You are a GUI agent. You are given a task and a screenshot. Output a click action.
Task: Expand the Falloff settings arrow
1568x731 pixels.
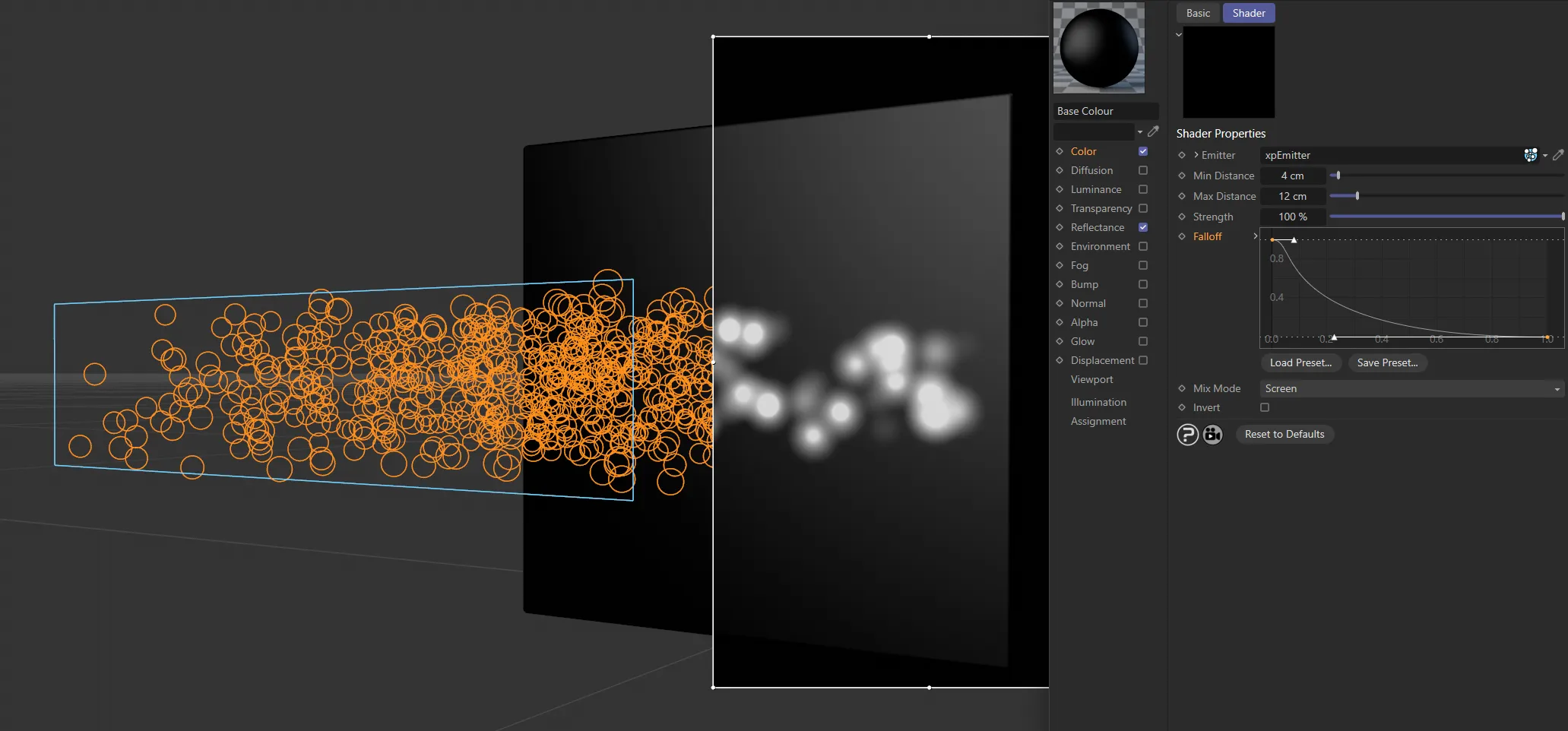click(1255, 236)
